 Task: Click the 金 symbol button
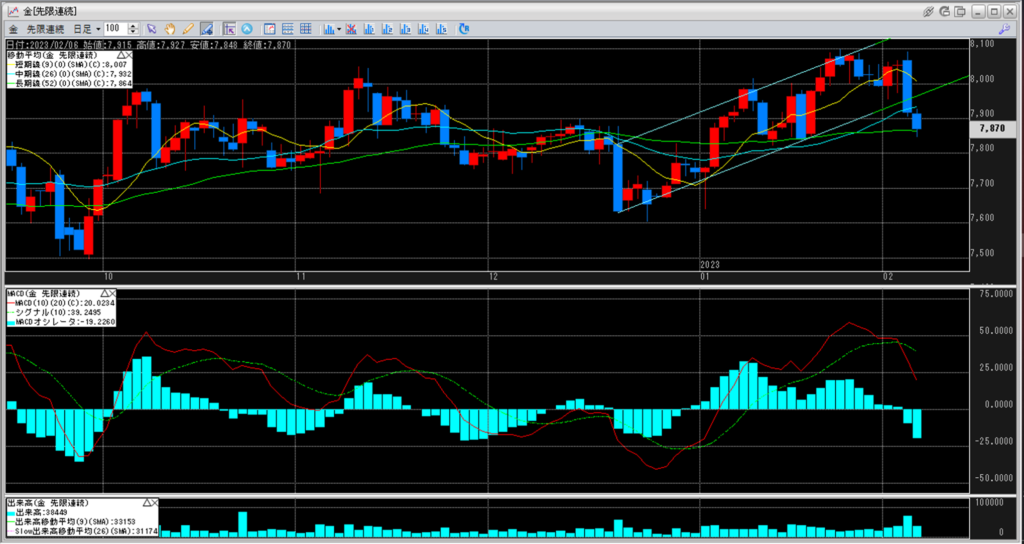point(12,29)
